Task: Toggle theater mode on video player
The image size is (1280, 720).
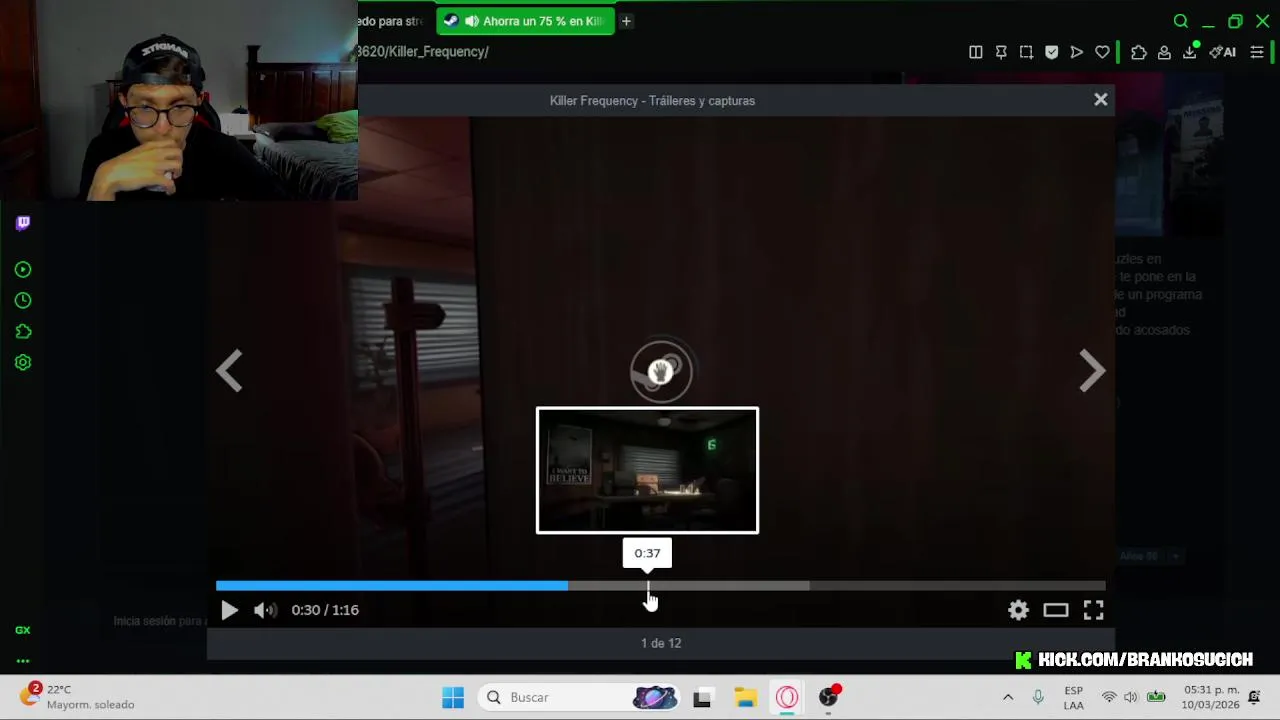Action: 1056,610
